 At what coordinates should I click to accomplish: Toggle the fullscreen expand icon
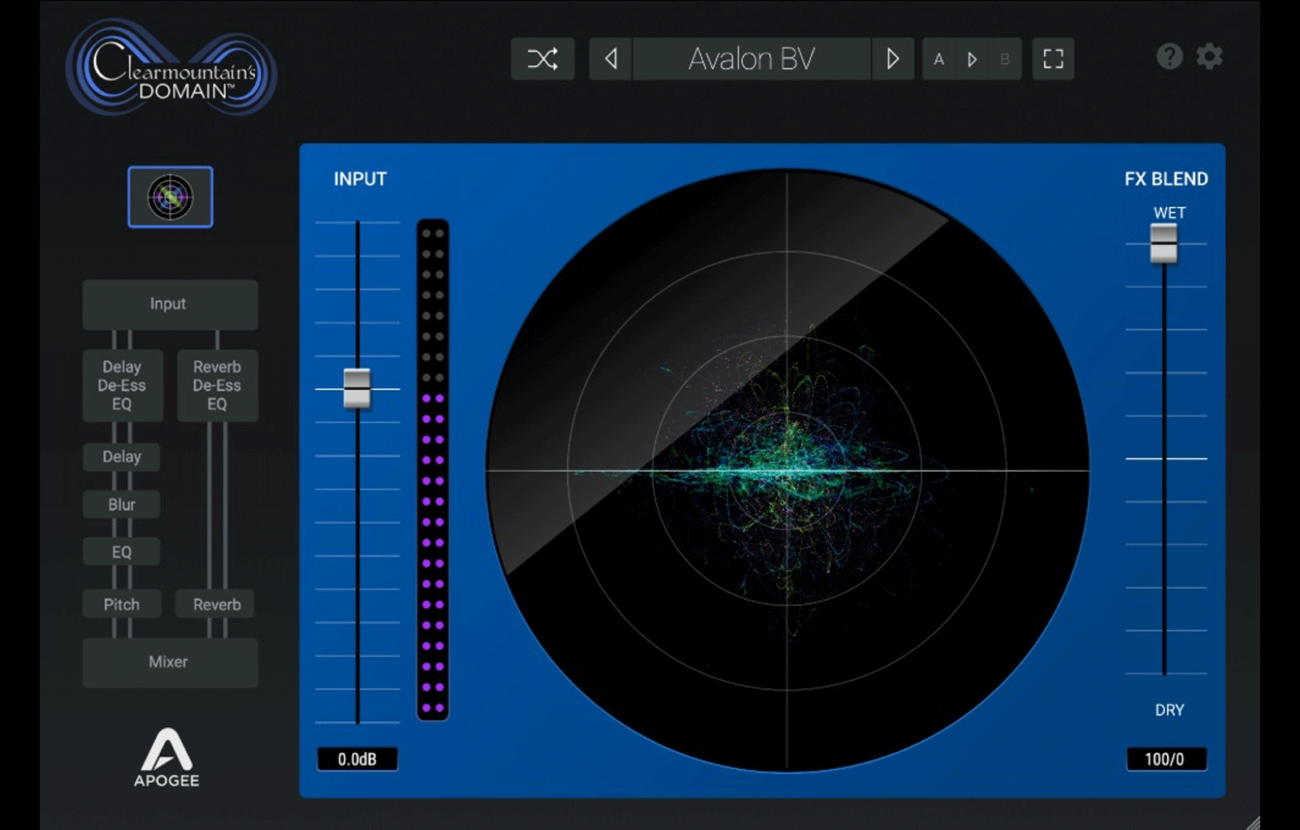[x=1052, y=59]
